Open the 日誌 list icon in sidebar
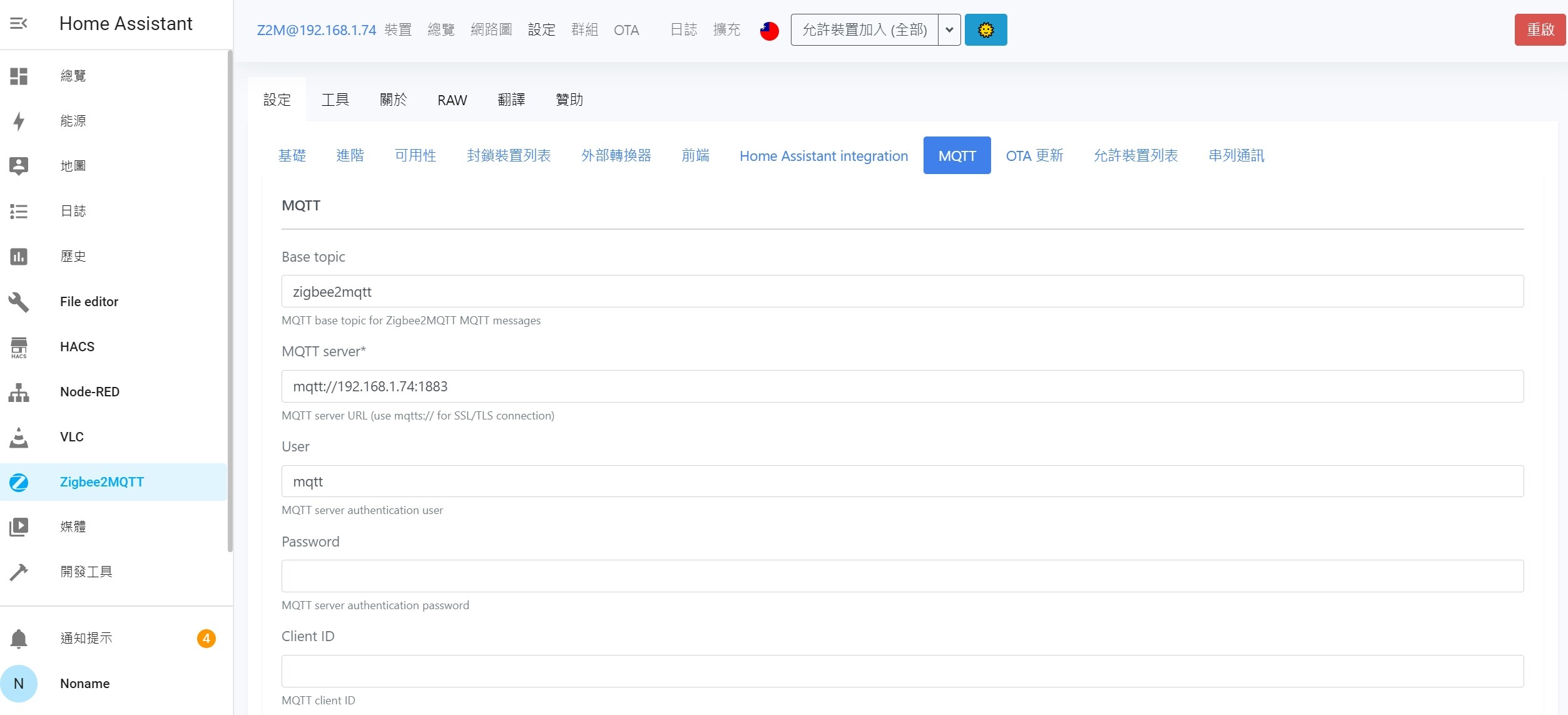The height and width of the screenshot is (715, 1568). (x=19, y=211)
